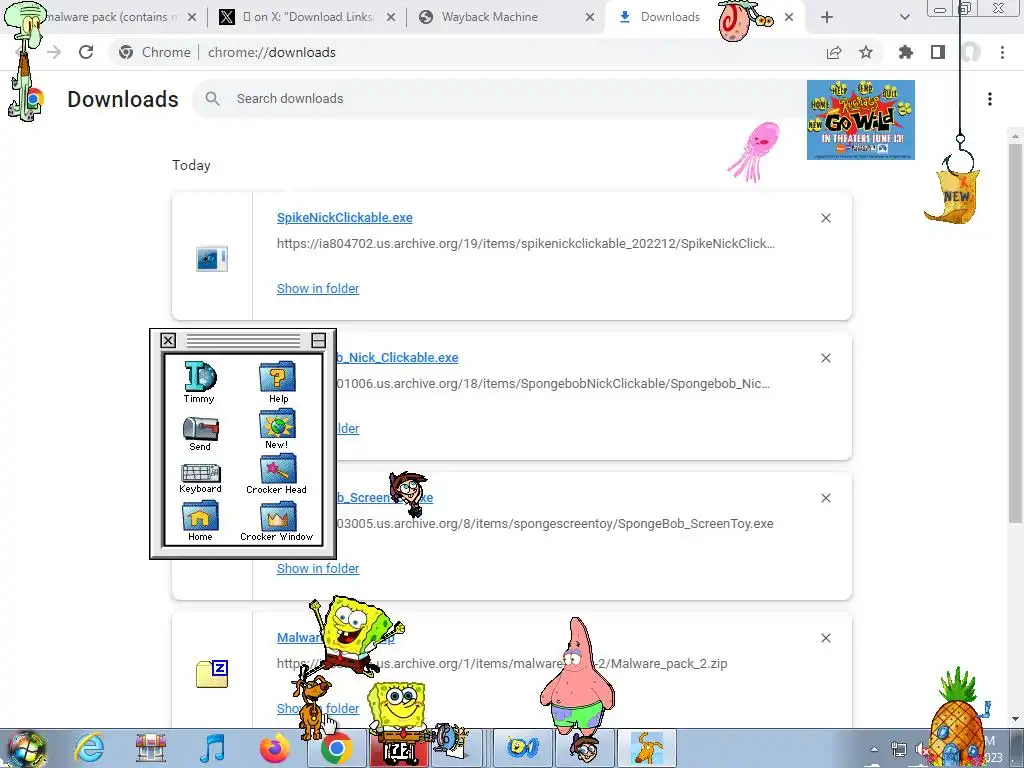Click the Home folder icon

pos(200,520)
